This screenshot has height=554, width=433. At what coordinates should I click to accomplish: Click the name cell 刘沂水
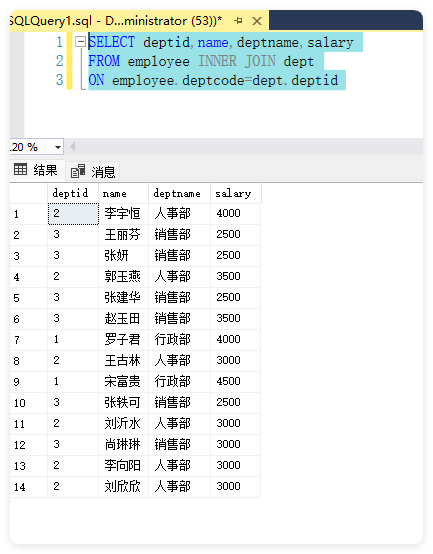pyautogui.click(x=124, y=424)
